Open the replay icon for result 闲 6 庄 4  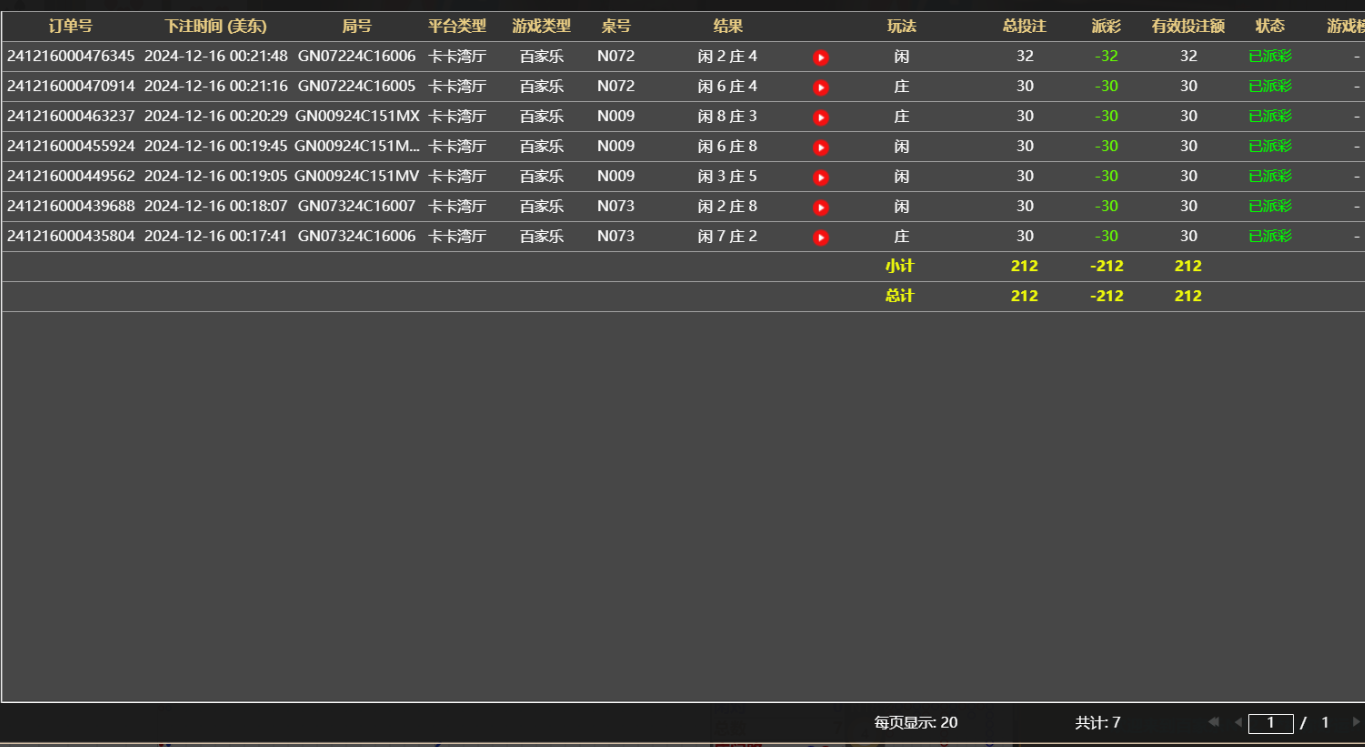click(820, 86)
